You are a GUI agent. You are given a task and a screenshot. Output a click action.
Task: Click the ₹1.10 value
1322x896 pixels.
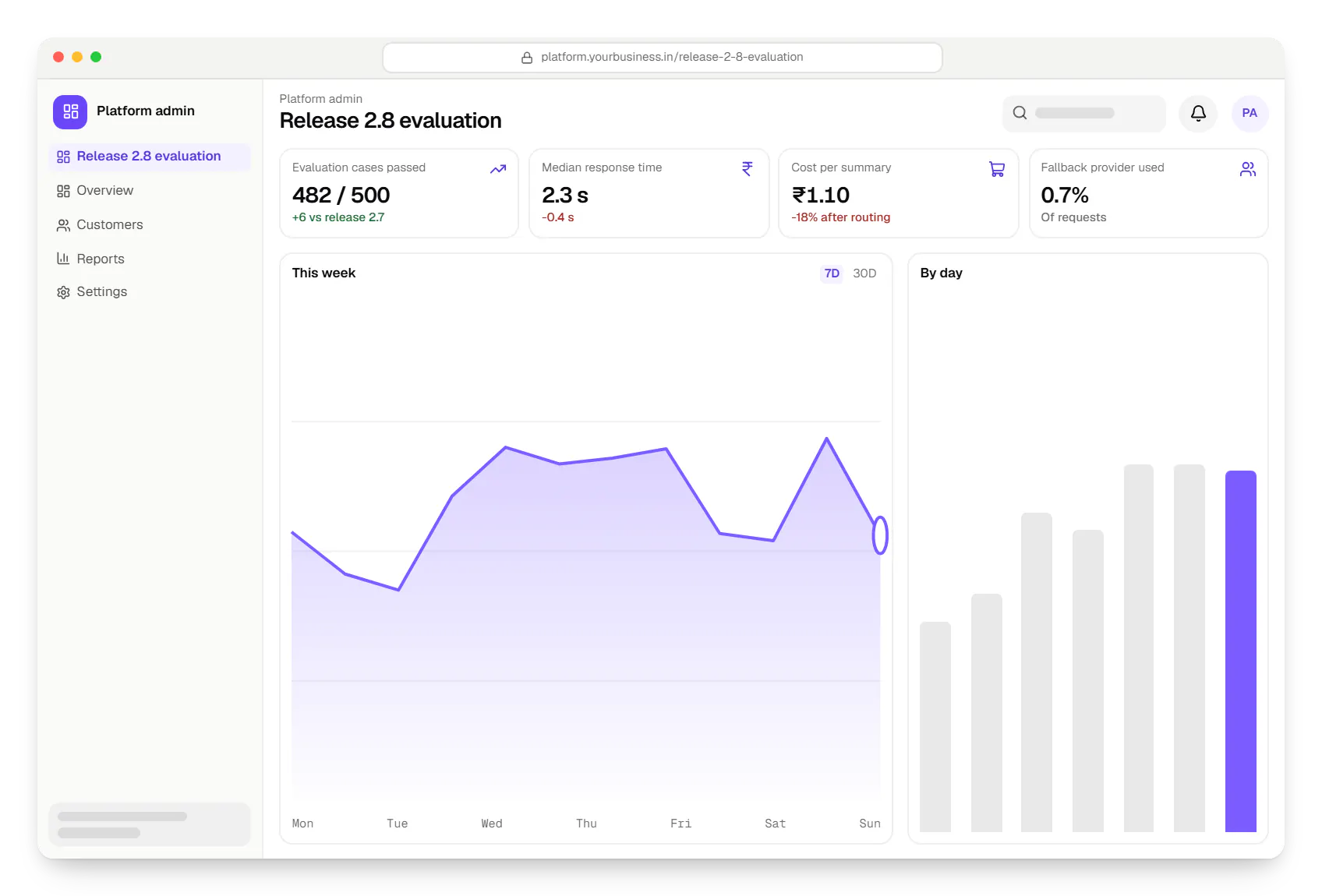(821, 195)
